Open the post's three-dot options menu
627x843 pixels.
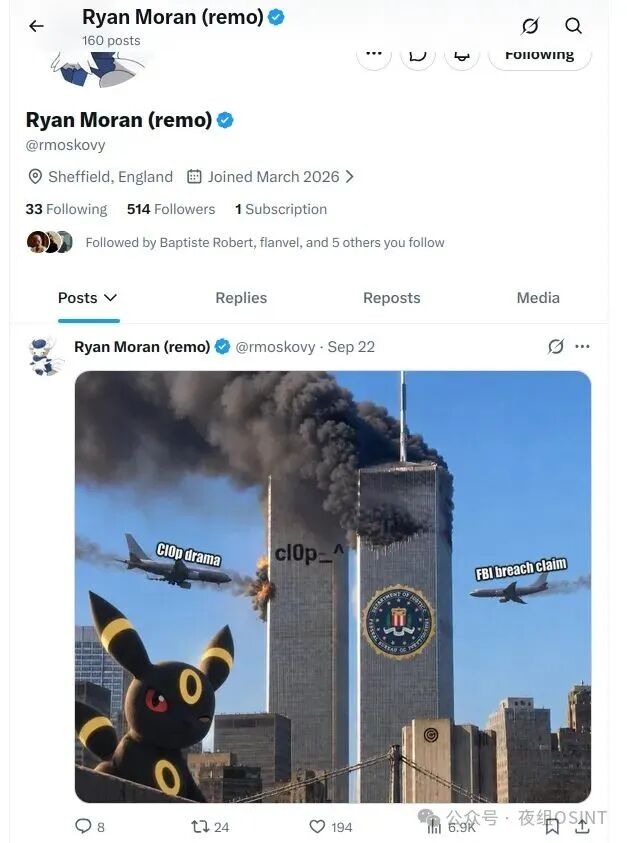(582, 347)
